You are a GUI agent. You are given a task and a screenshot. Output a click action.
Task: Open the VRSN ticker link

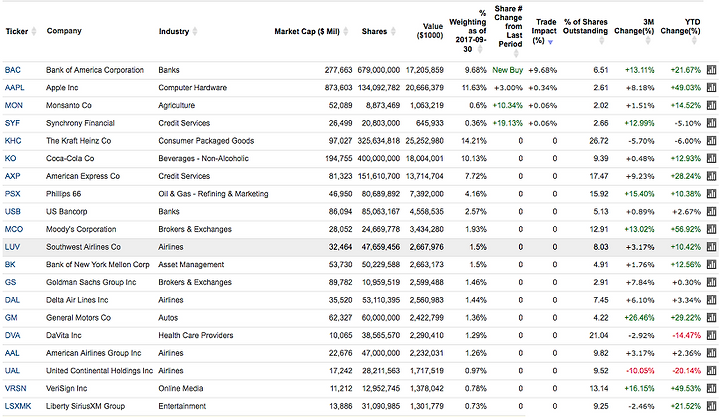[x=15, y=388]
